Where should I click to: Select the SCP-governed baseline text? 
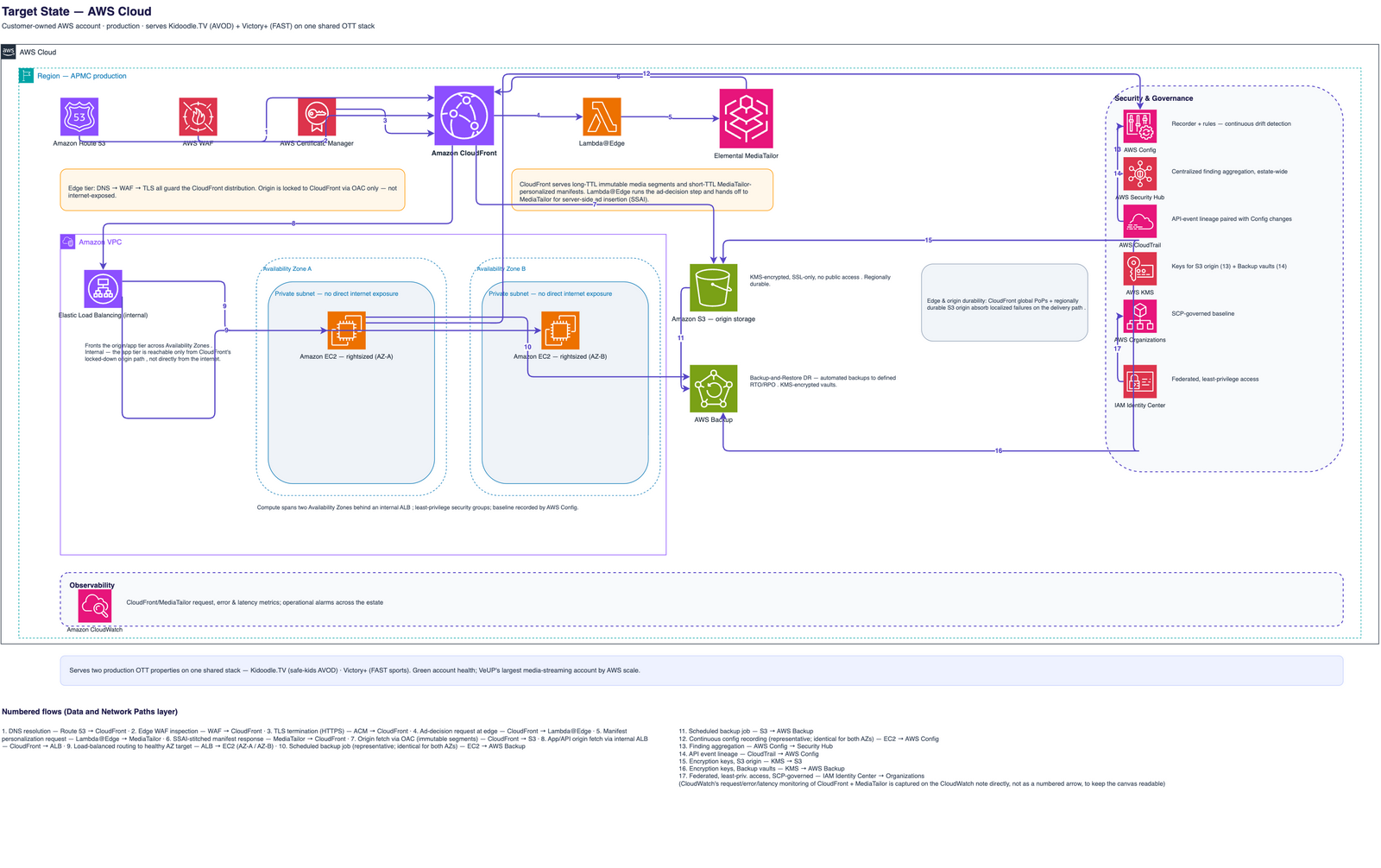[1203, 314]
